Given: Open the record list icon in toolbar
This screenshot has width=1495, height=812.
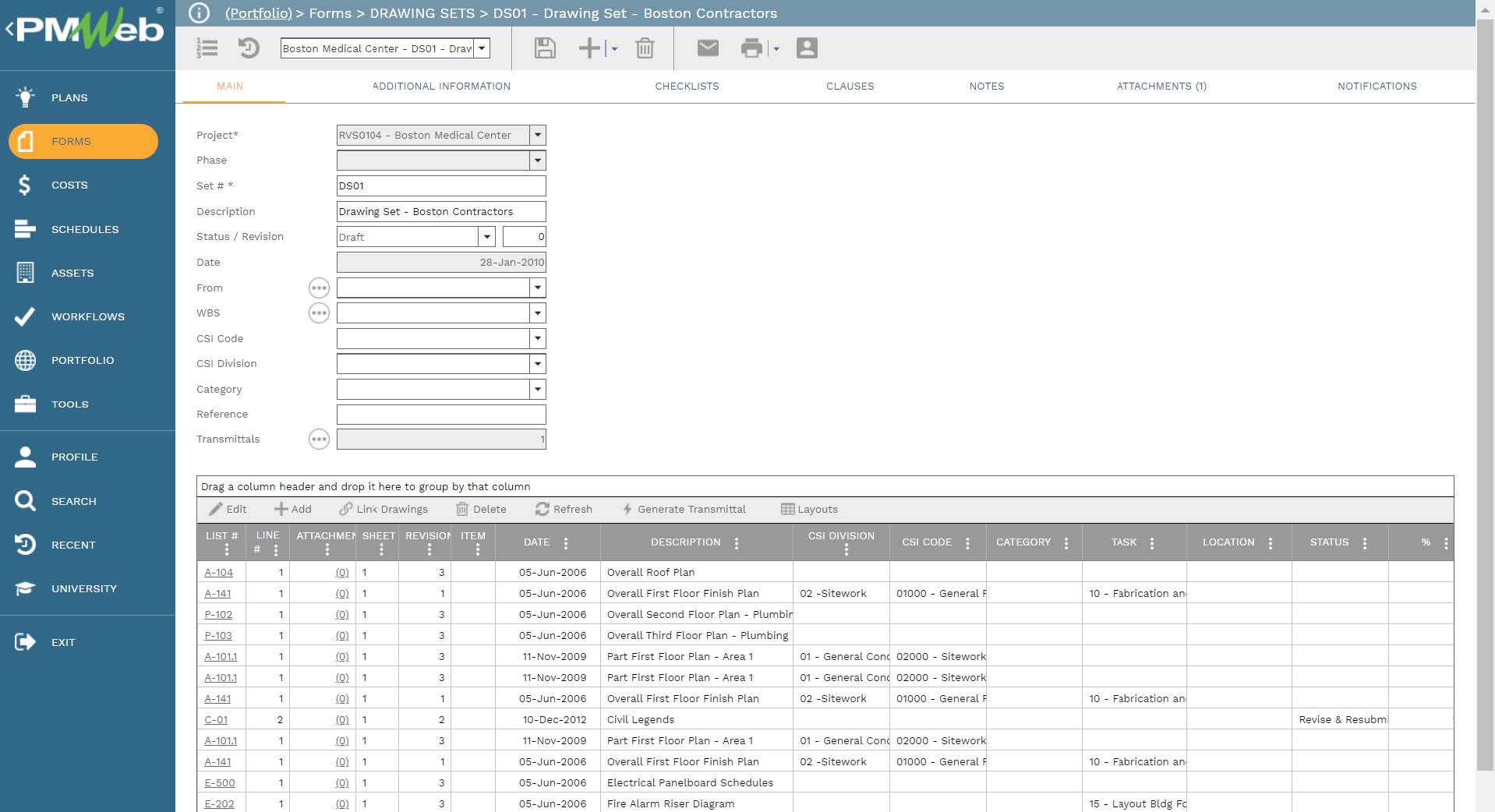Looking at the screenshot, I should [x=207, y=48].
